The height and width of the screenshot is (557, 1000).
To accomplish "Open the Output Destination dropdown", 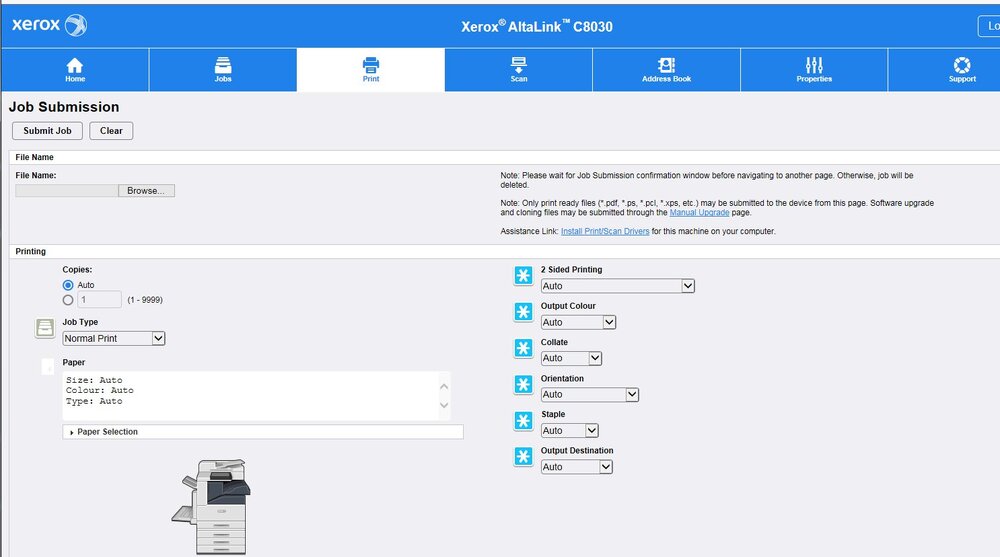I will point(577,467).
